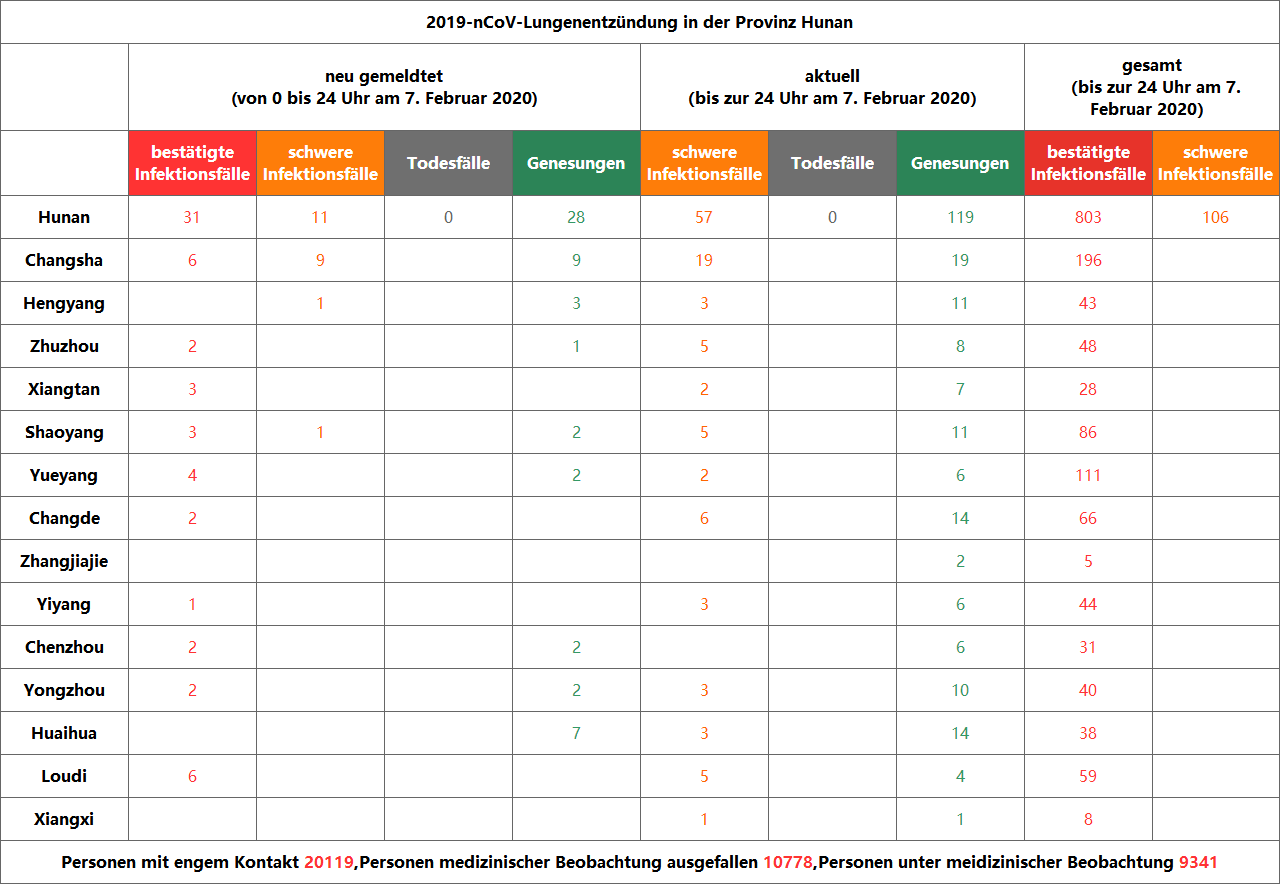Select Hunan's total severe cases value 106

1215,217
